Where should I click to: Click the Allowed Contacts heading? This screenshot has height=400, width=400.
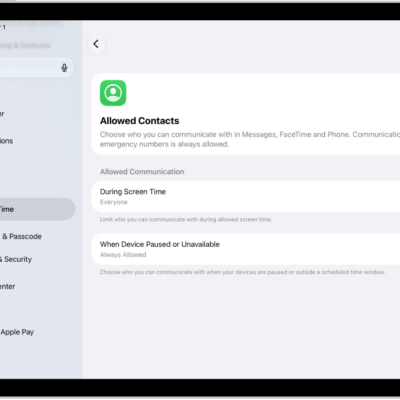(139, 121)
